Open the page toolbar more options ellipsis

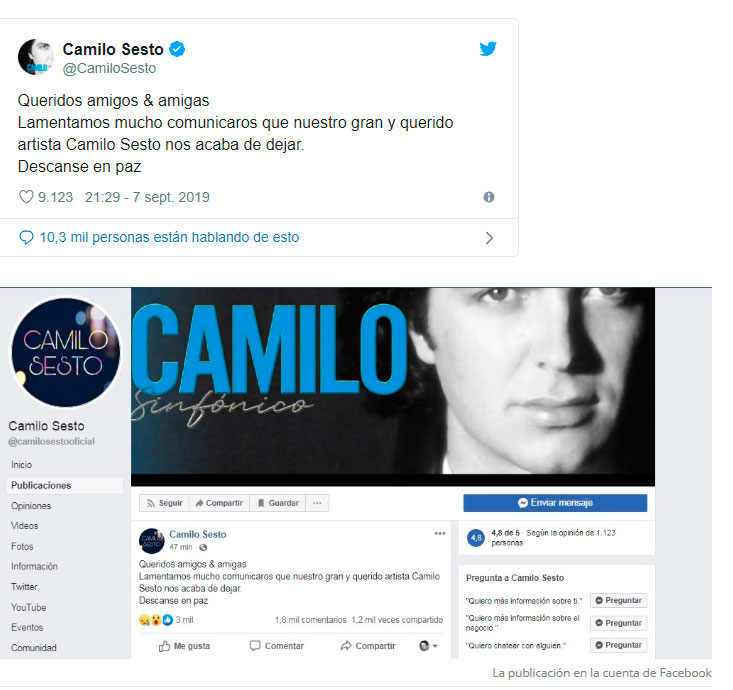click(x=317, y=503)
